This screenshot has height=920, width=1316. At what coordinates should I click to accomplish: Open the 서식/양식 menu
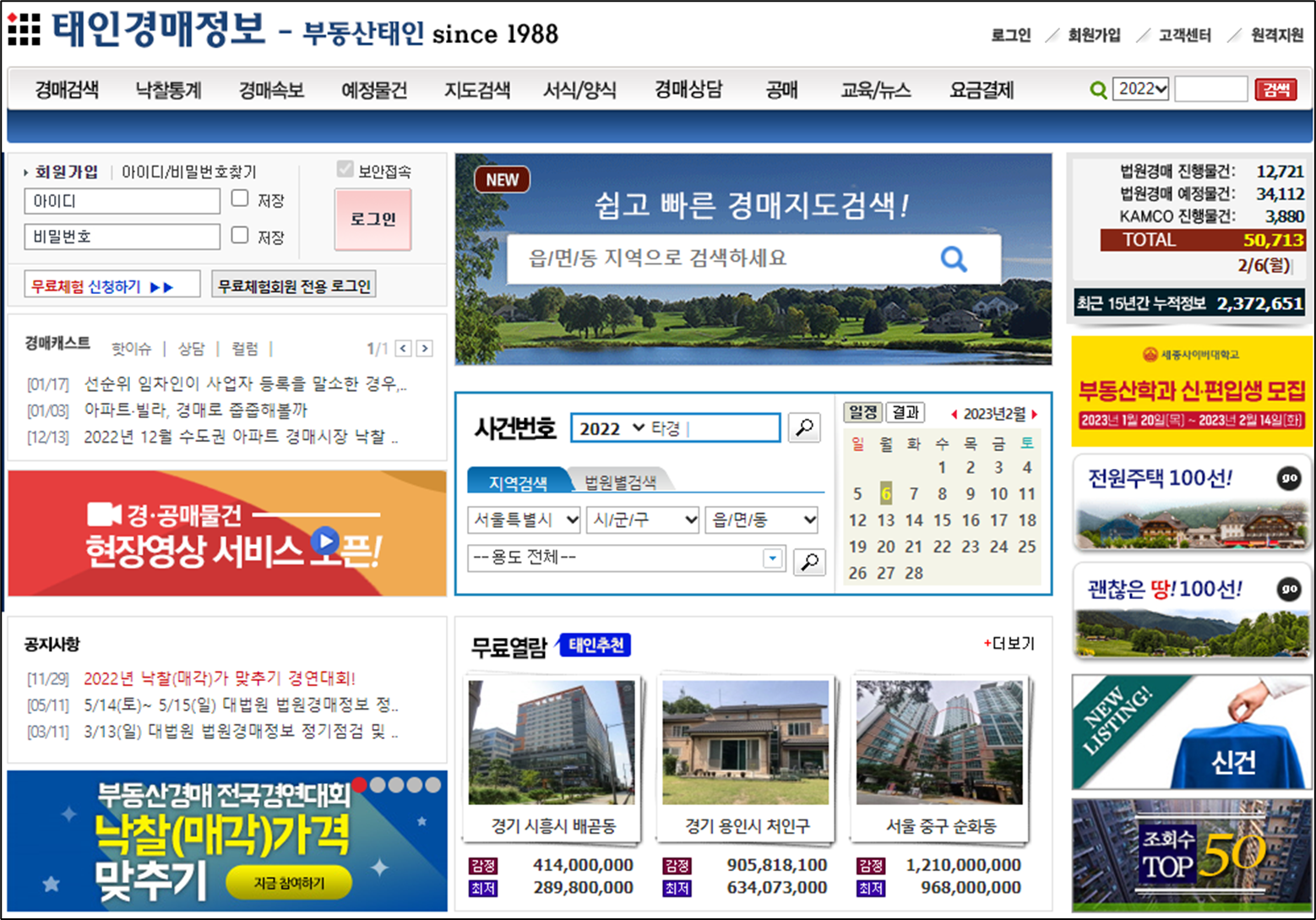pyautogui.click(x=579, y=90)
